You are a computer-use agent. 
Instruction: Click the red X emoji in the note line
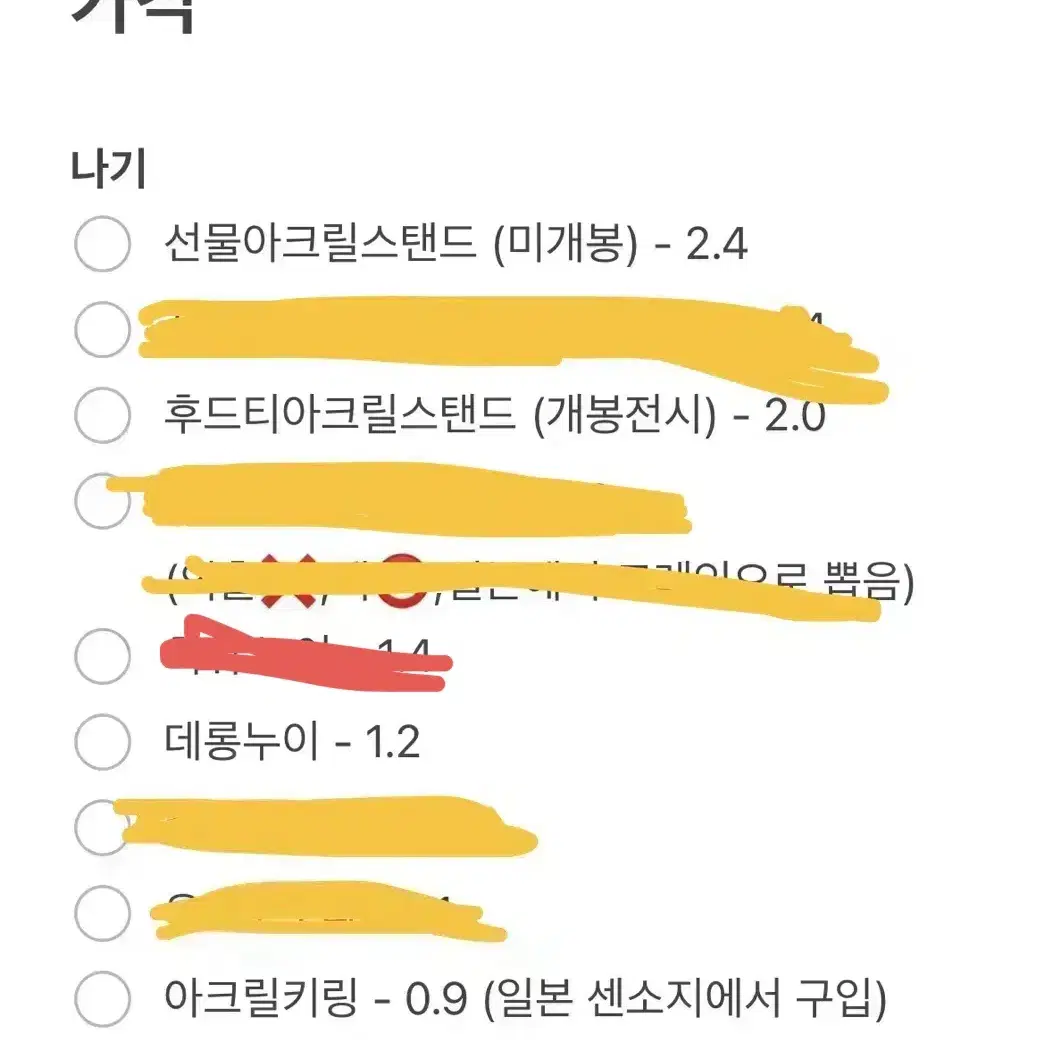288,582
